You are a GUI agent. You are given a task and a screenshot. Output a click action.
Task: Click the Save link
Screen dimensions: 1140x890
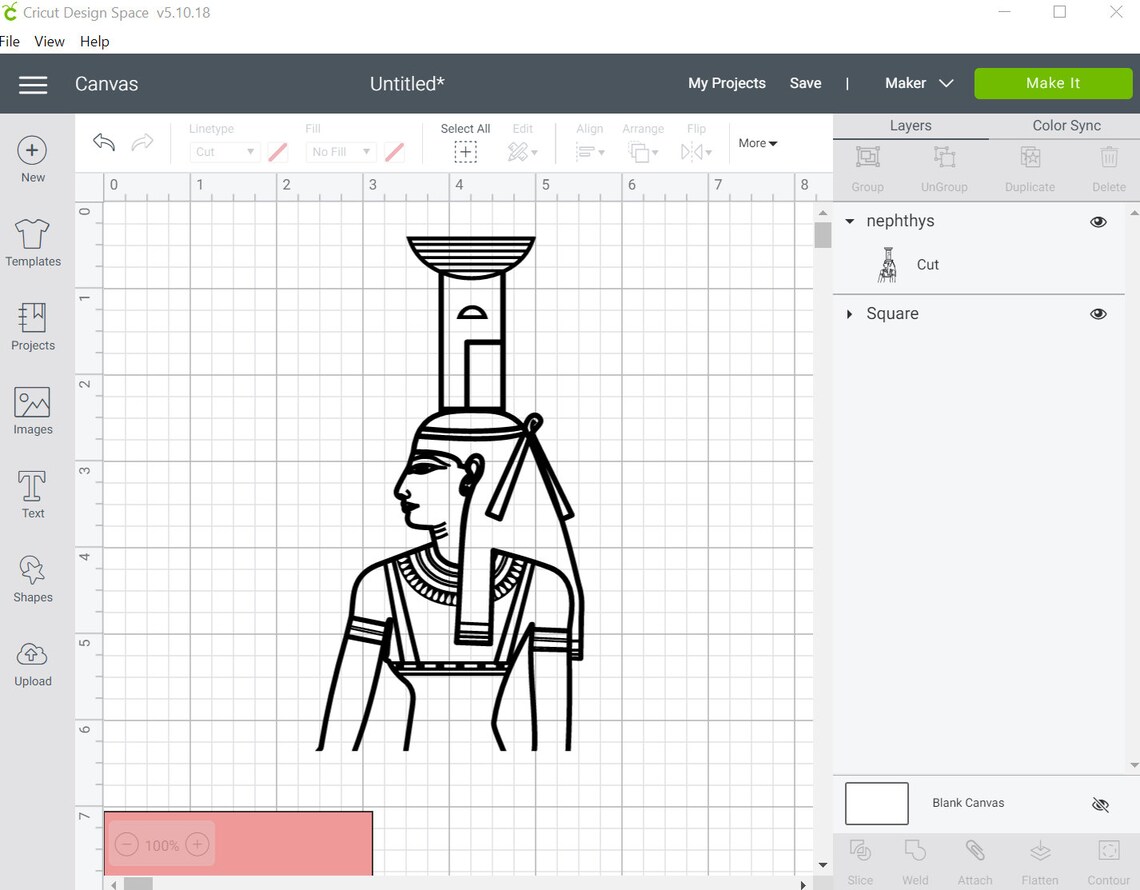[x=805, y=83]
